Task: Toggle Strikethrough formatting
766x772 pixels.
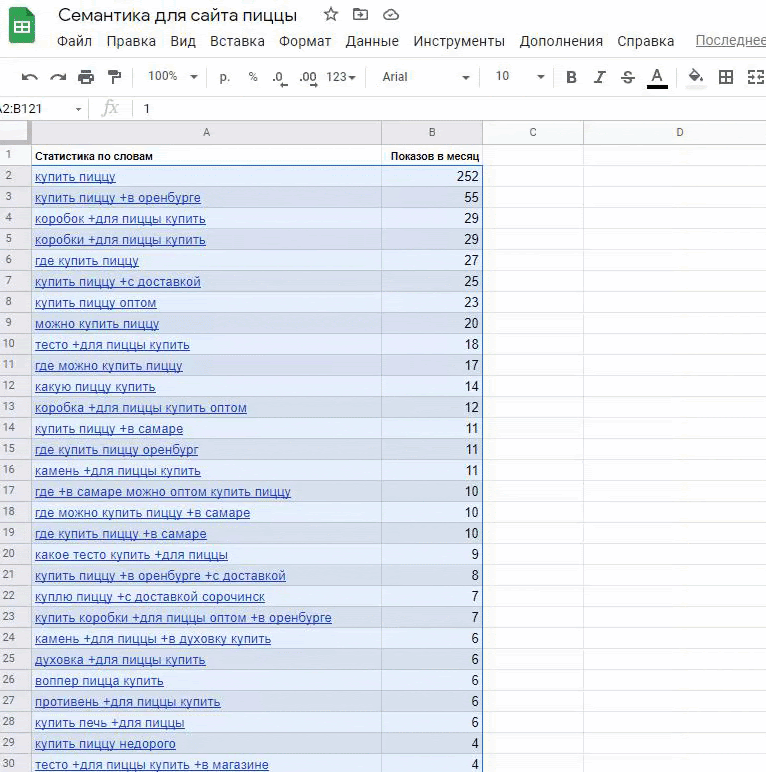Action: tap(627, 77)
